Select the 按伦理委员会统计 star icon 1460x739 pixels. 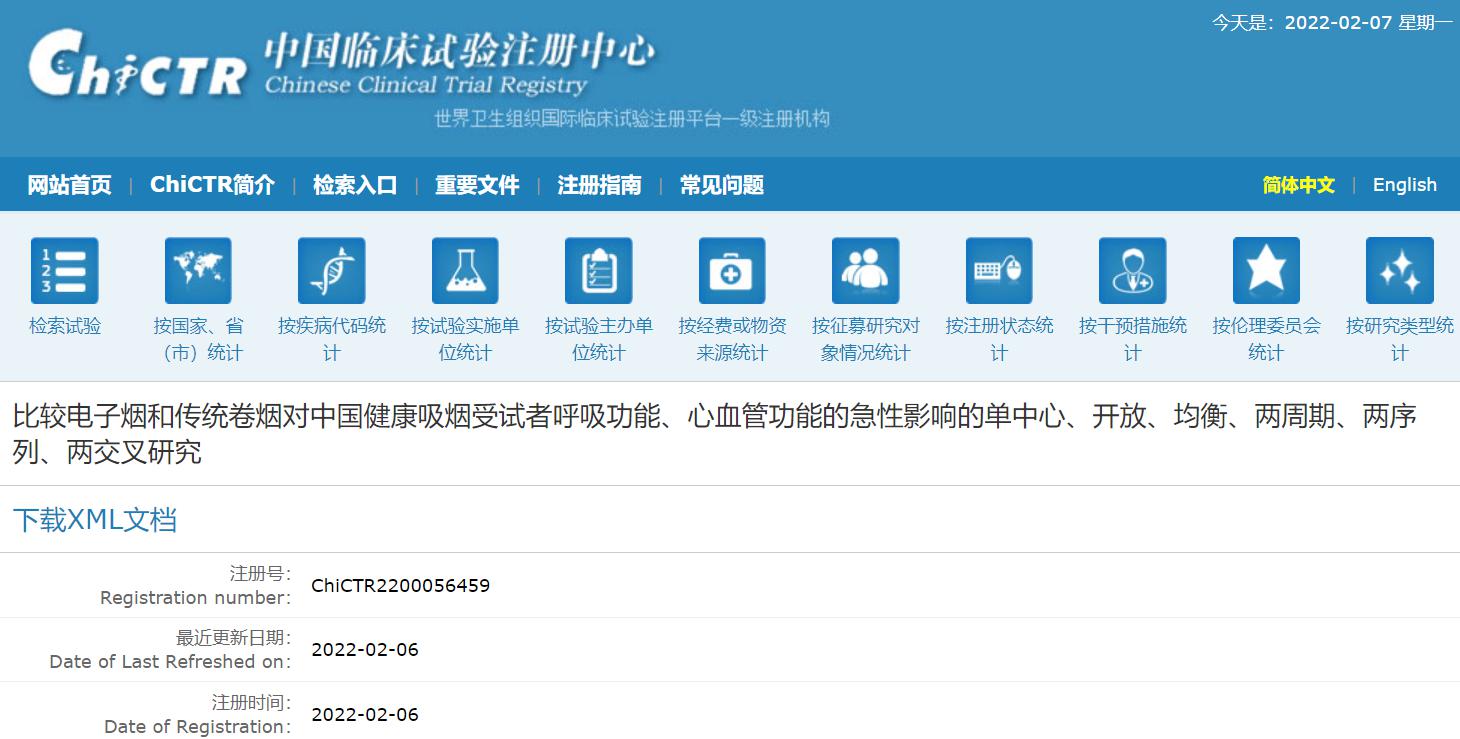point(1265,270)
